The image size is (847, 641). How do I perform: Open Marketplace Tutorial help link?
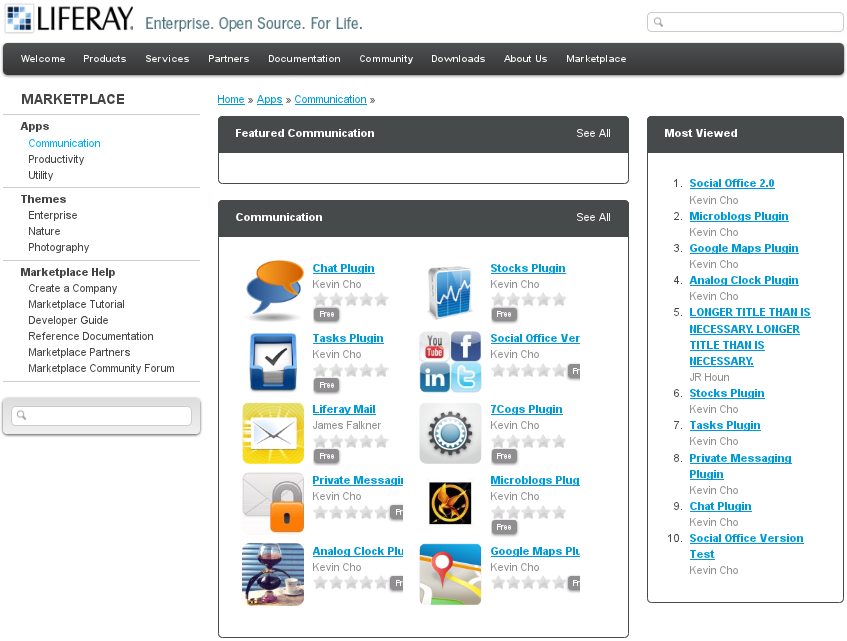pos(77,304)
